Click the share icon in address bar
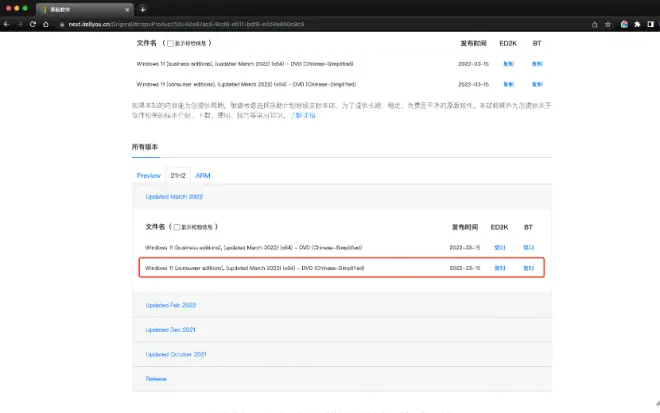The image size is (660, 413). coord(594,24)
